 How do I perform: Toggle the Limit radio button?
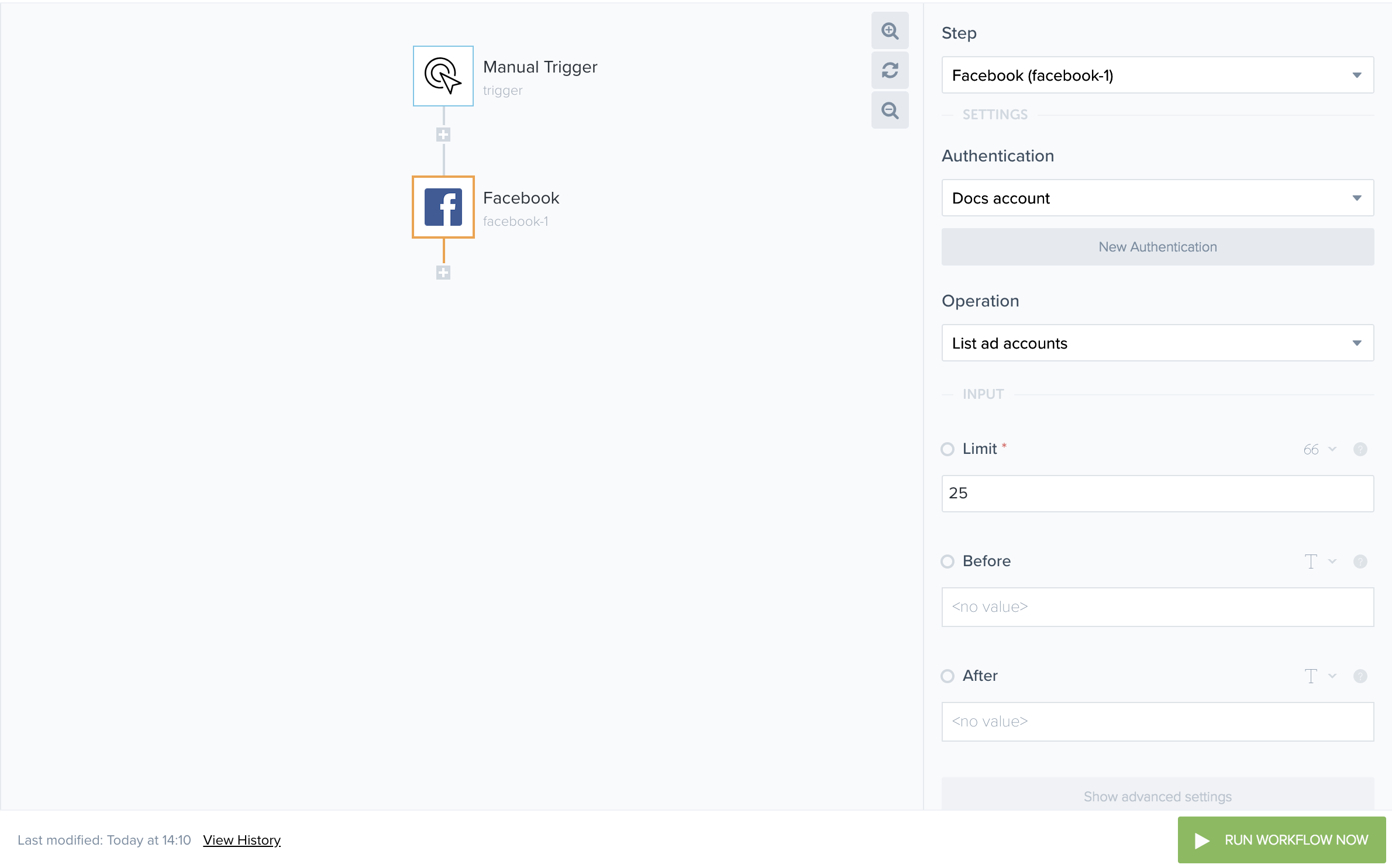(x=947, y=449)
